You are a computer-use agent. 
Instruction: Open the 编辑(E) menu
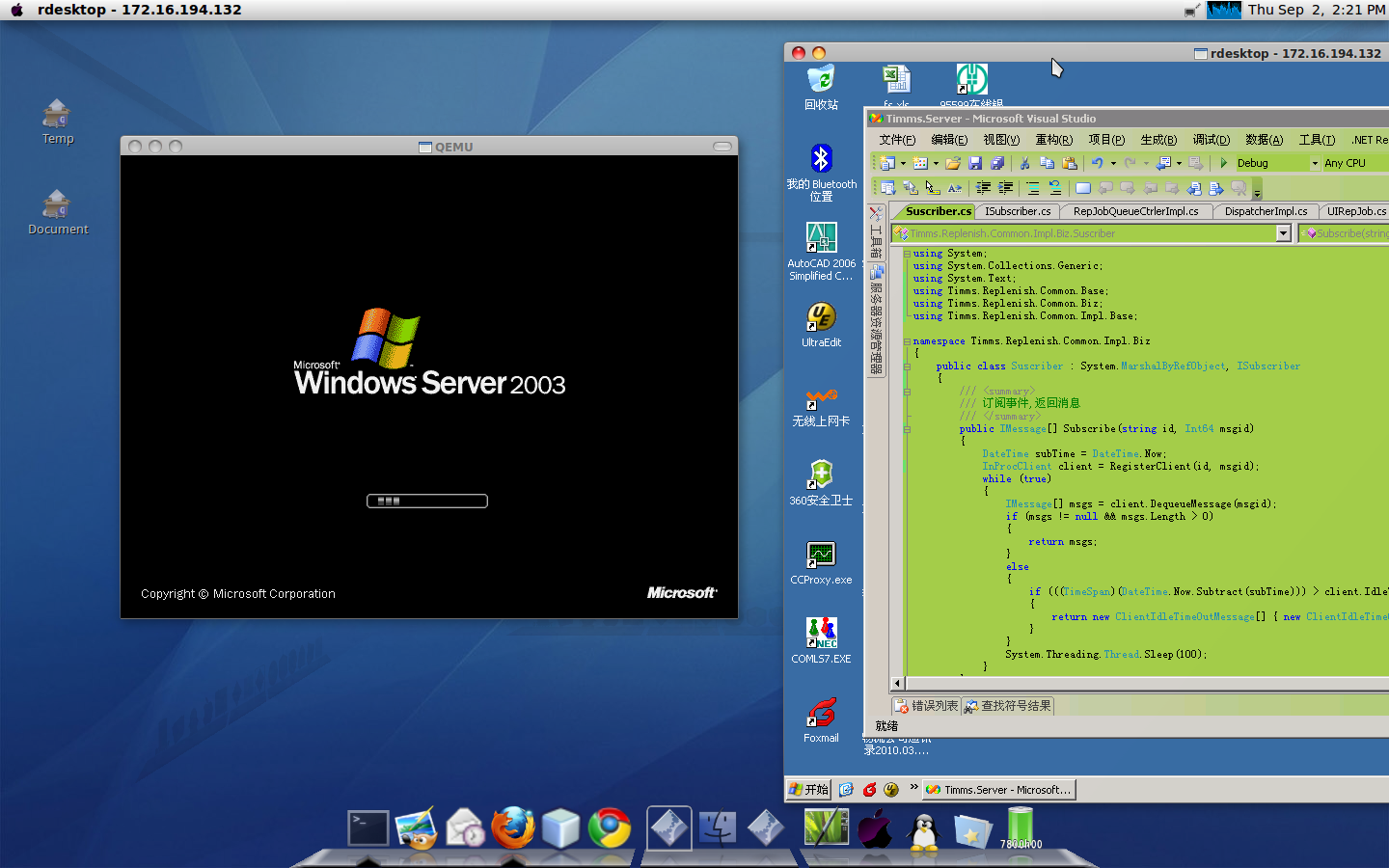click(x=949, y=140)
